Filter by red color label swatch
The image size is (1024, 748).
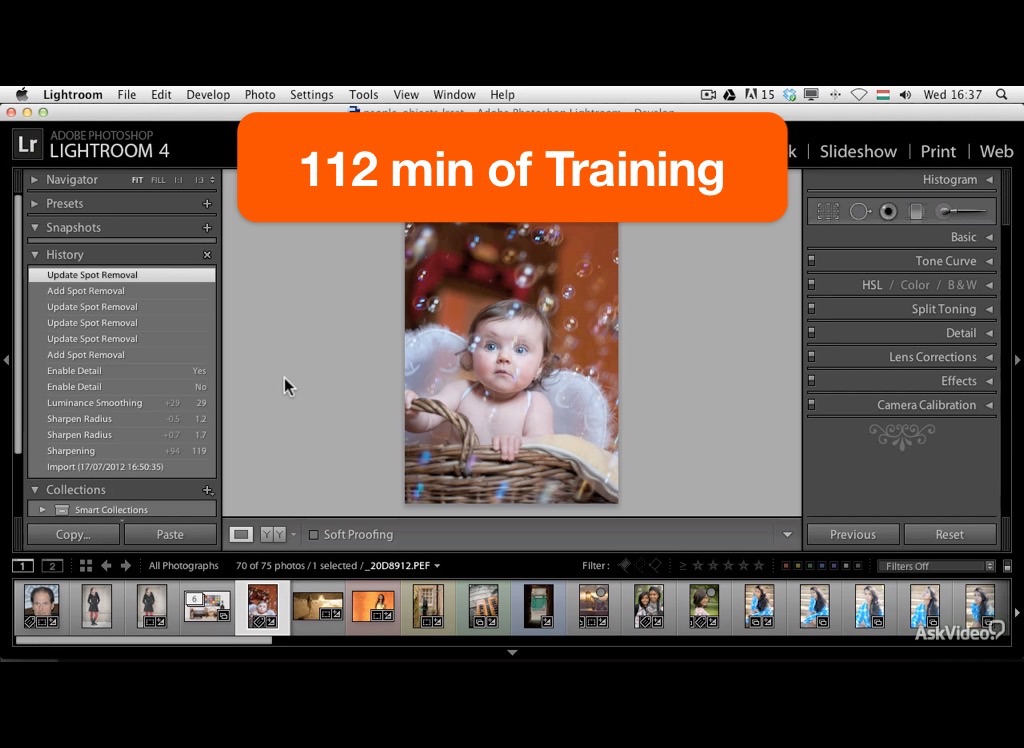tap(786, 566)
